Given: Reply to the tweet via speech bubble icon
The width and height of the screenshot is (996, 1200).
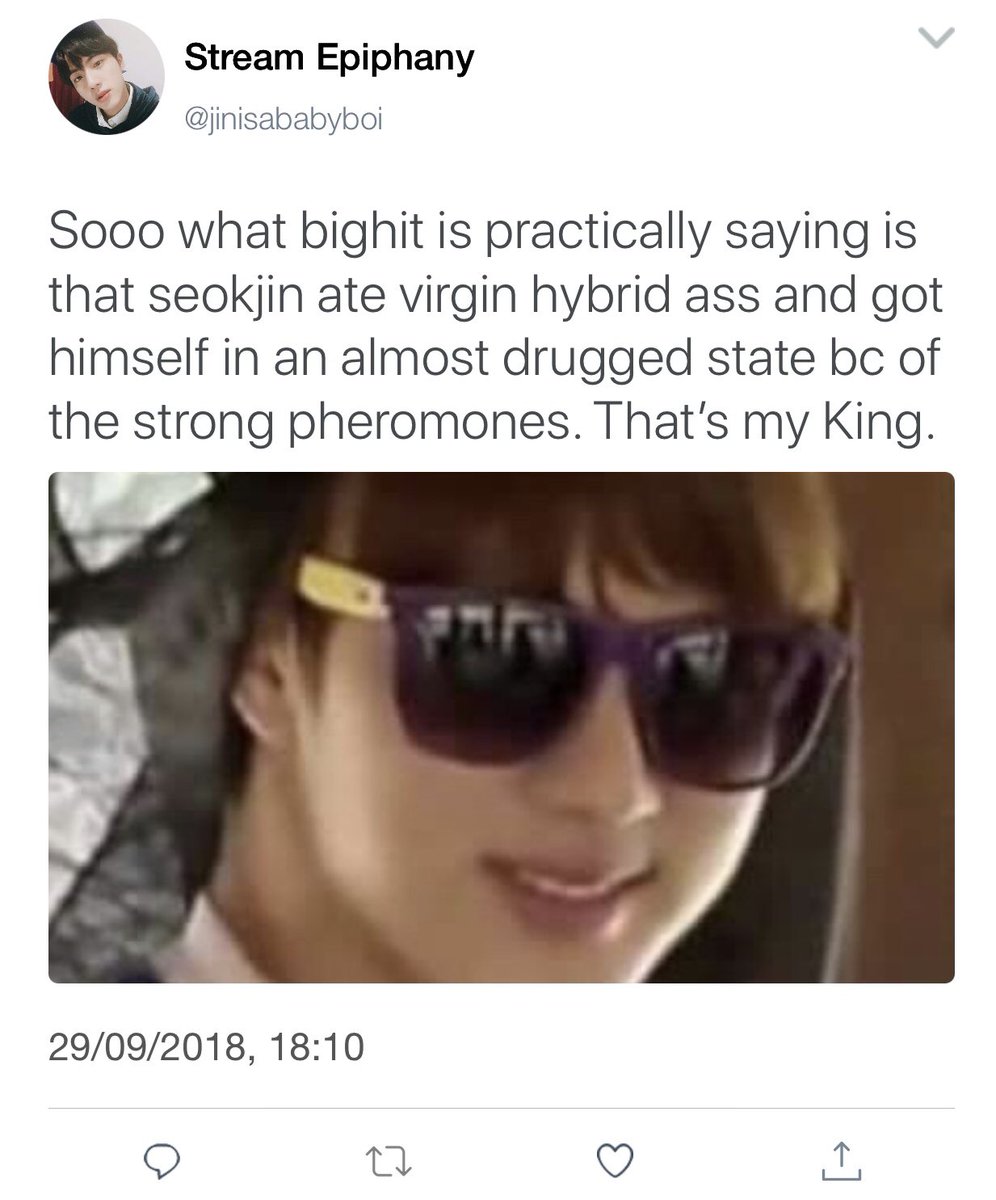Looking at the screenshot, I should coord(163,1160).
